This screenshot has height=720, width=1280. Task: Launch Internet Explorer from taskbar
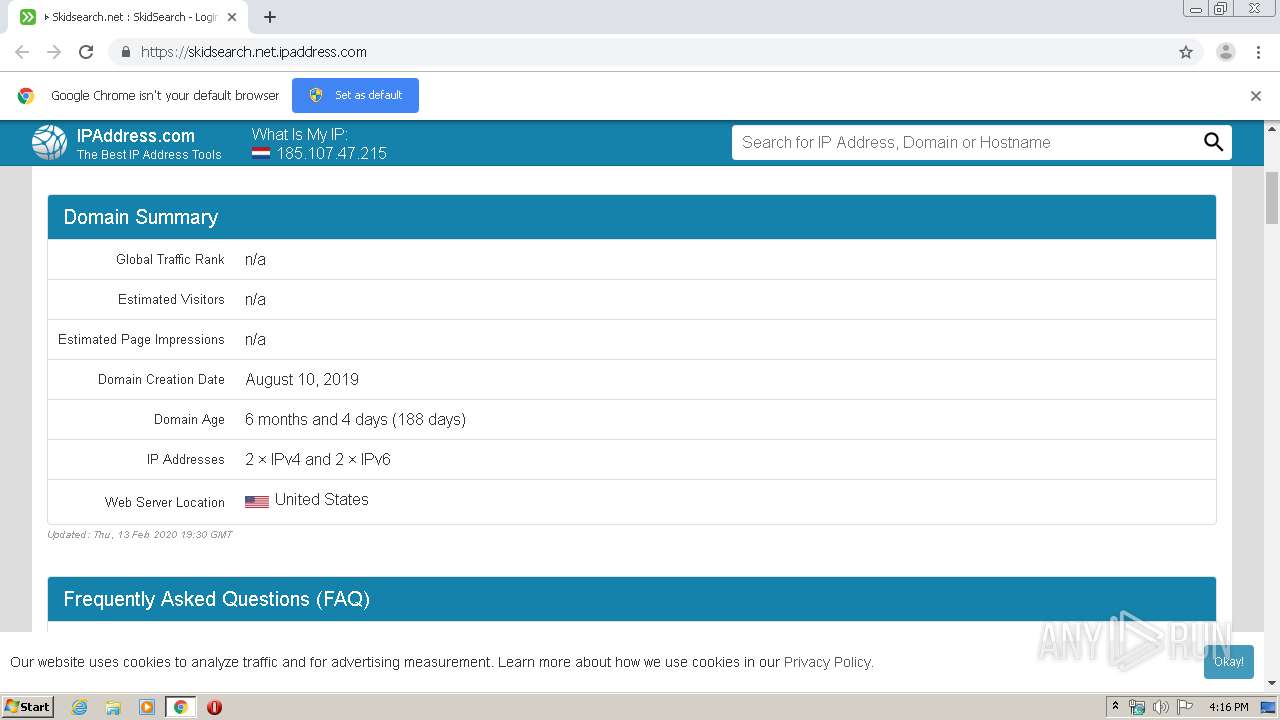coord(79,707)
